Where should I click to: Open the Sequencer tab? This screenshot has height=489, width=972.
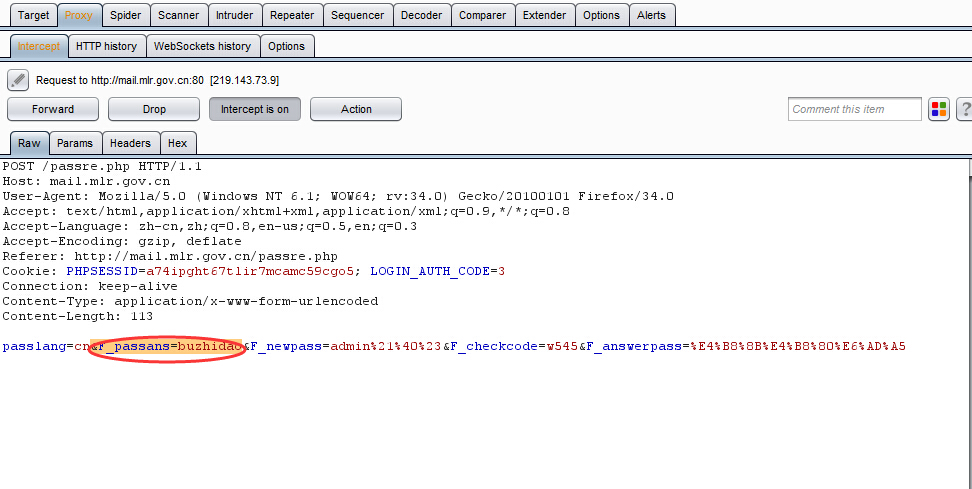point(358,15)
